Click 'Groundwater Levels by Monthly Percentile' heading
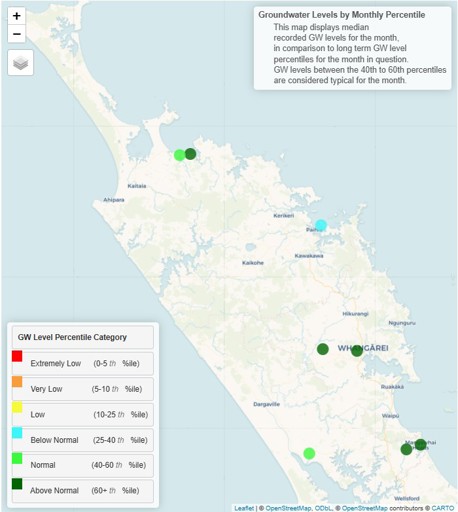 tap(342, 15)
